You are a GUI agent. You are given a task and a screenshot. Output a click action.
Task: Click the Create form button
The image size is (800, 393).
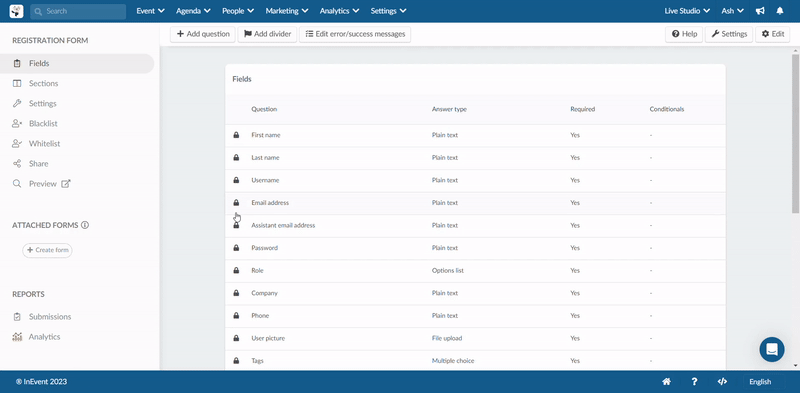pos(47,250)
